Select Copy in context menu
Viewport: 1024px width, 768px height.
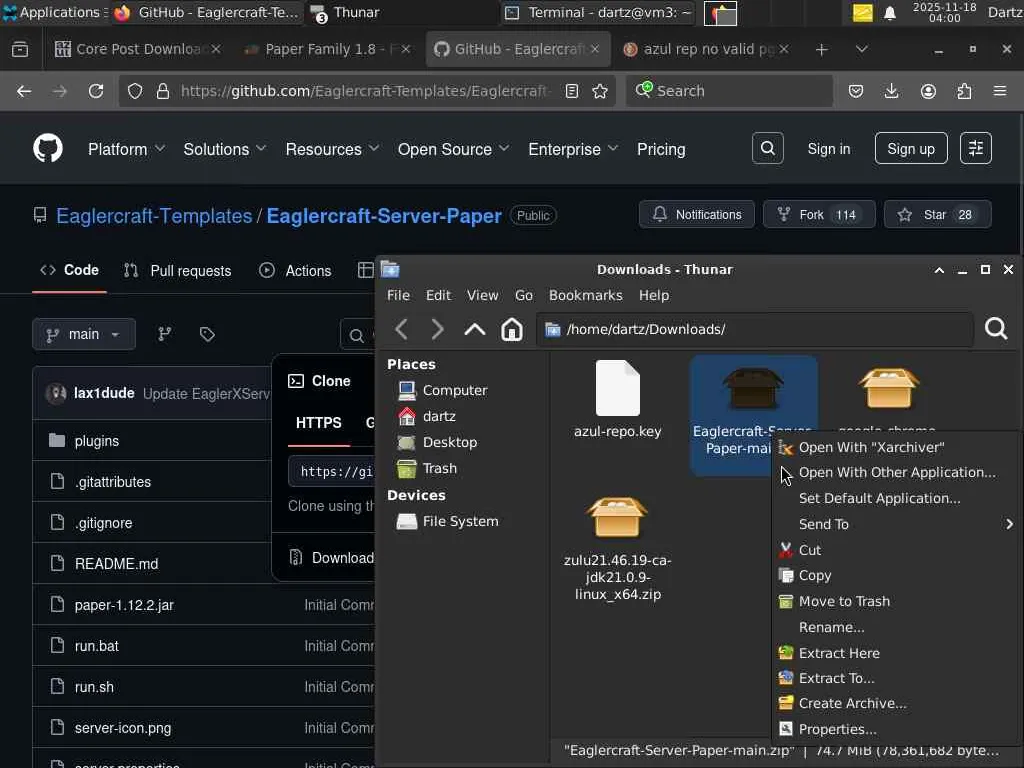point(896,575)
